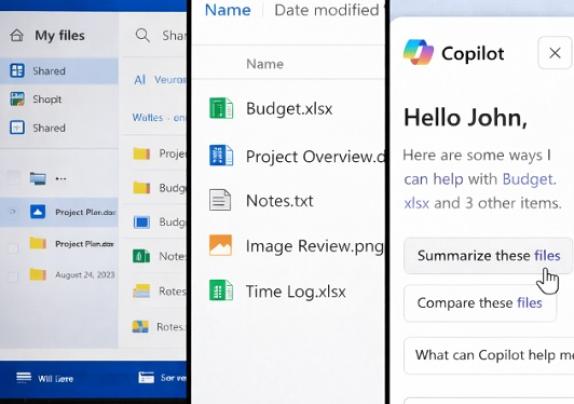
Task: Click the orange Image Review.png icon
Action: coord(220,245)
